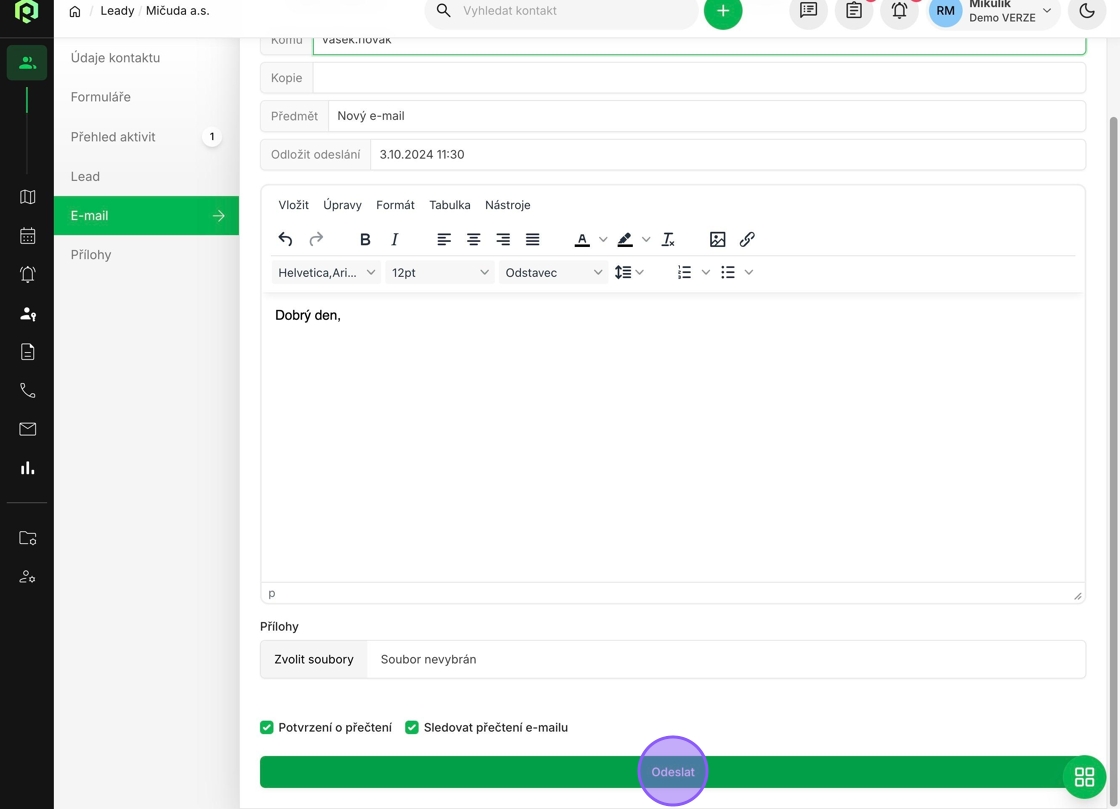Toggle italic text formatting

coord(395,240)
